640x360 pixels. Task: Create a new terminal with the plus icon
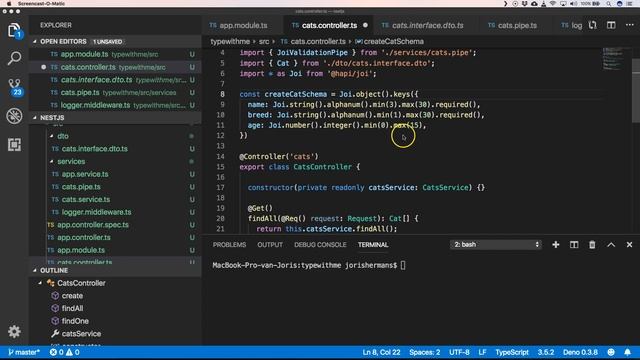[556, 244]
